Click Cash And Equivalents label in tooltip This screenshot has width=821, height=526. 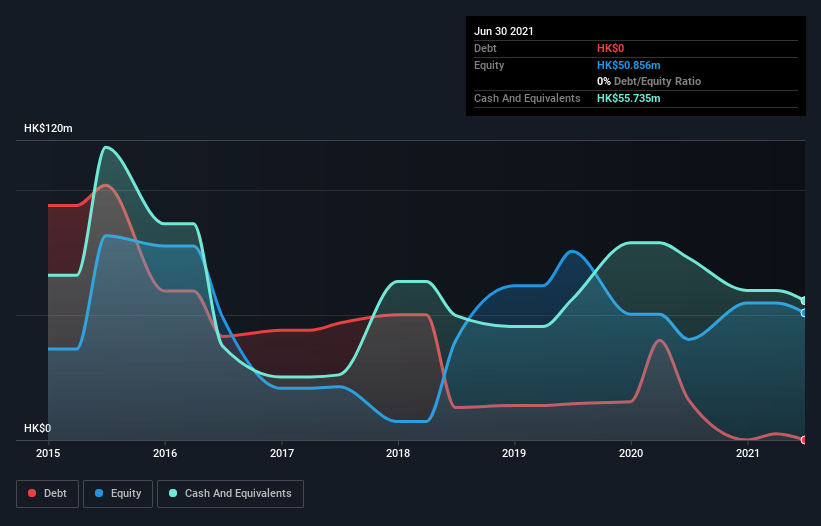527,98
